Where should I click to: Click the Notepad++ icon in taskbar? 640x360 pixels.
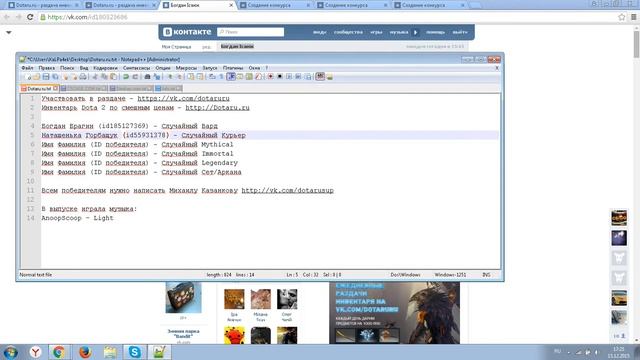click(x=160, y=352)
